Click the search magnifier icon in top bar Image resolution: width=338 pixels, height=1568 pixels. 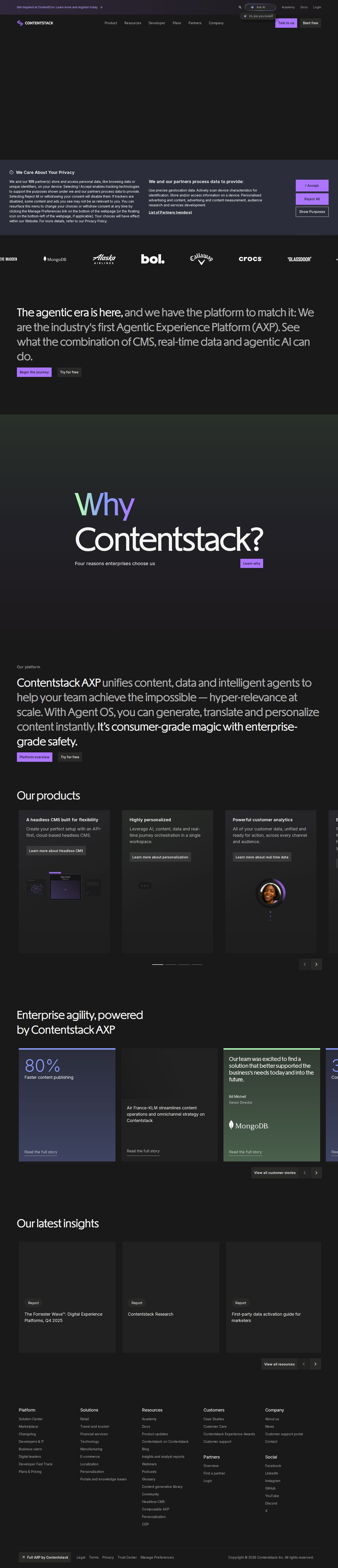[x=240, y=7]
